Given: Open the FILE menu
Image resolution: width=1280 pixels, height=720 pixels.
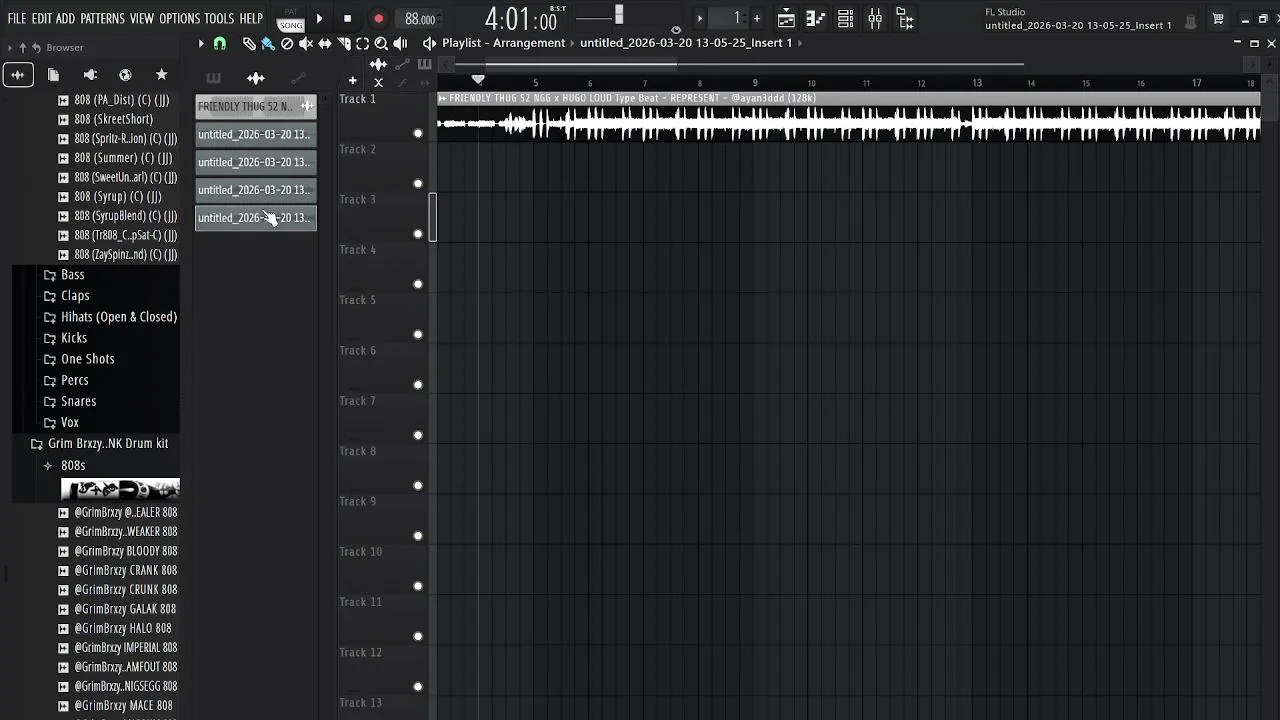Looking at the screenshot, I should [x=17, y=19].
